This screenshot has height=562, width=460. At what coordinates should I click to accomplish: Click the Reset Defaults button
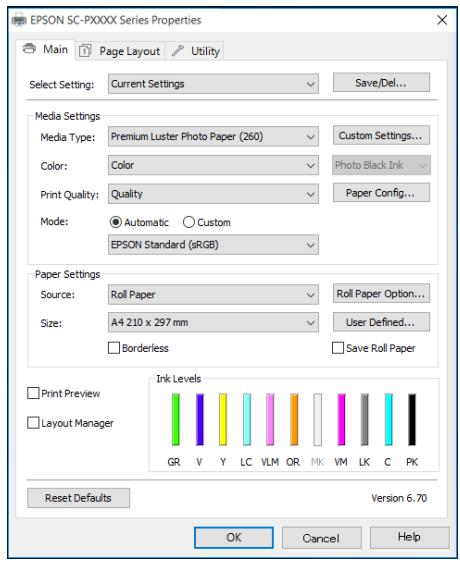[79, 498]
